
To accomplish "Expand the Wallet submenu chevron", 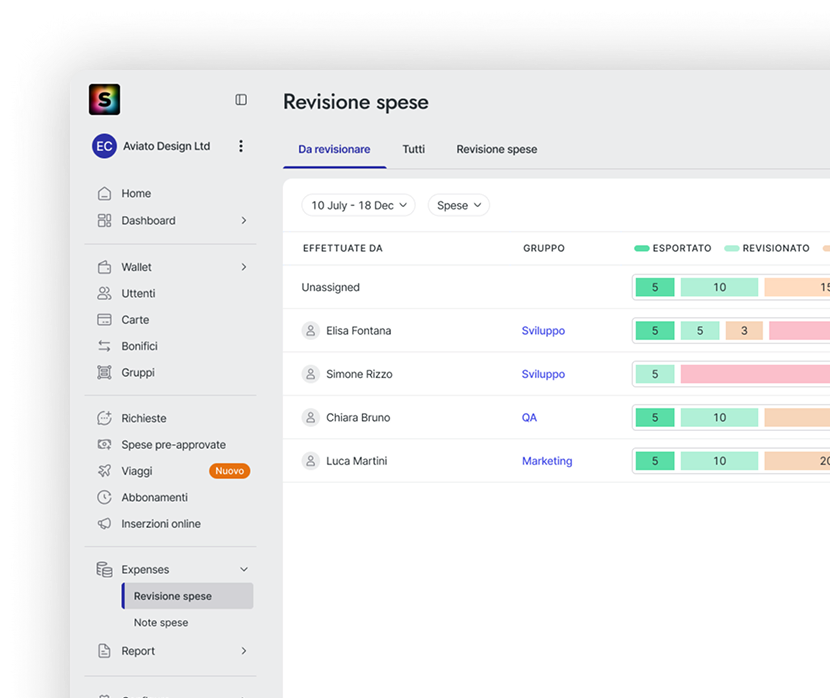I will tap(244, 267).
